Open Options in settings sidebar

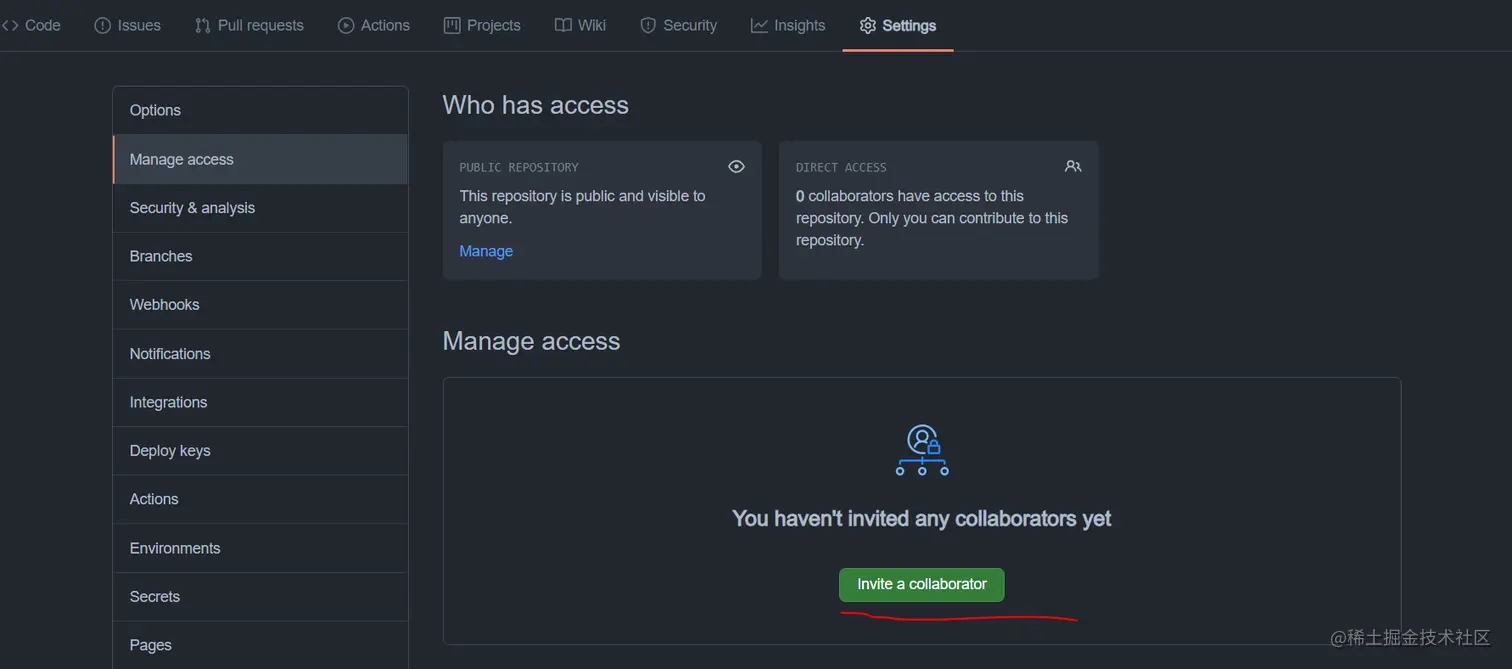tap(260, 110)
